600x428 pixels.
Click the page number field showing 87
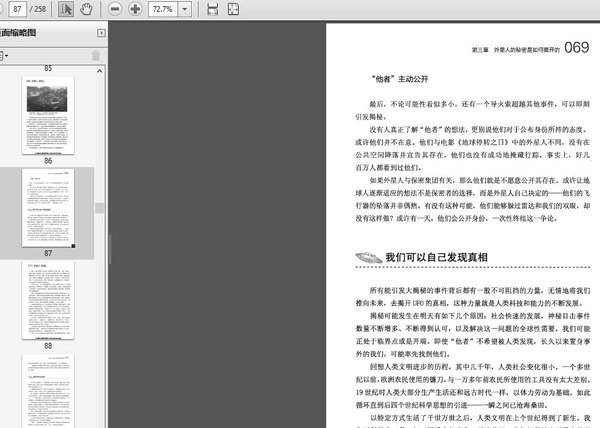tap(17, 9)
